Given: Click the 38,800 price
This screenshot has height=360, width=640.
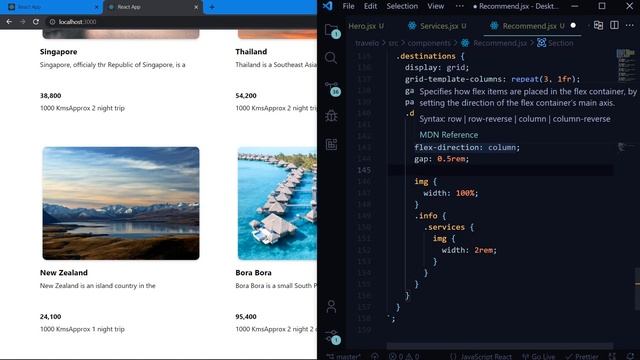Looking at the screenshot, I should (x=51, y=96).
